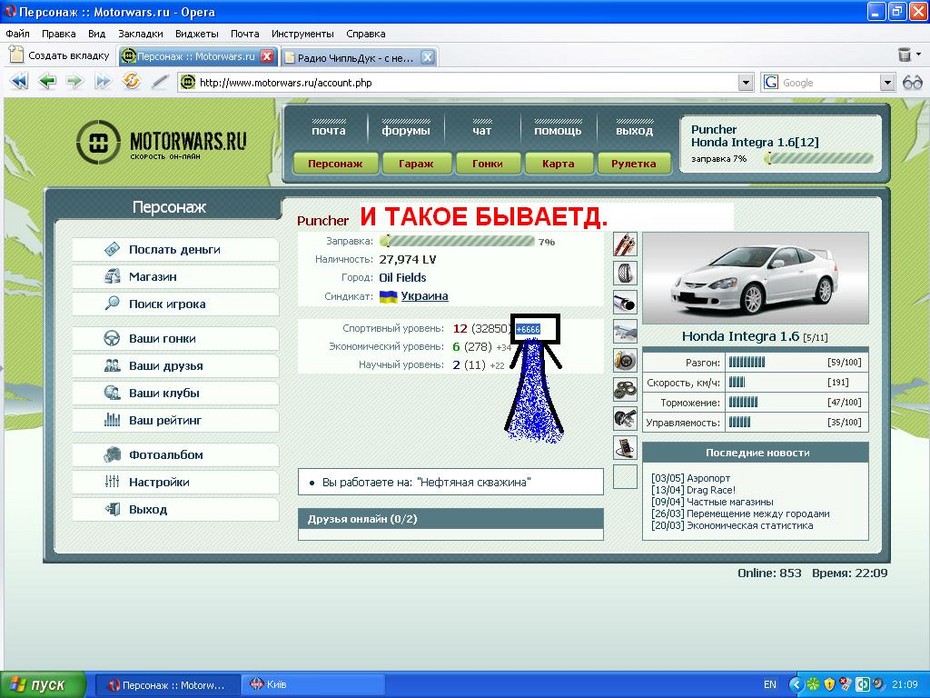Open dropdown arrow beside the trash icon
The width and height of the screenshot is (930, 698).
click(919, 54)
